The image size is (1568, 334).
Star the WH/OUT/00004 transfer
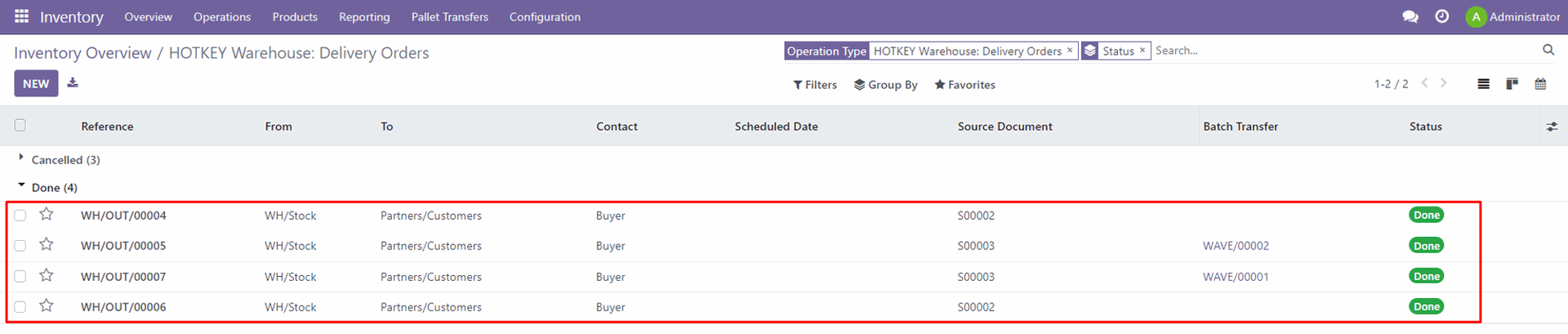pyautogui.click(x=47, y=214)
